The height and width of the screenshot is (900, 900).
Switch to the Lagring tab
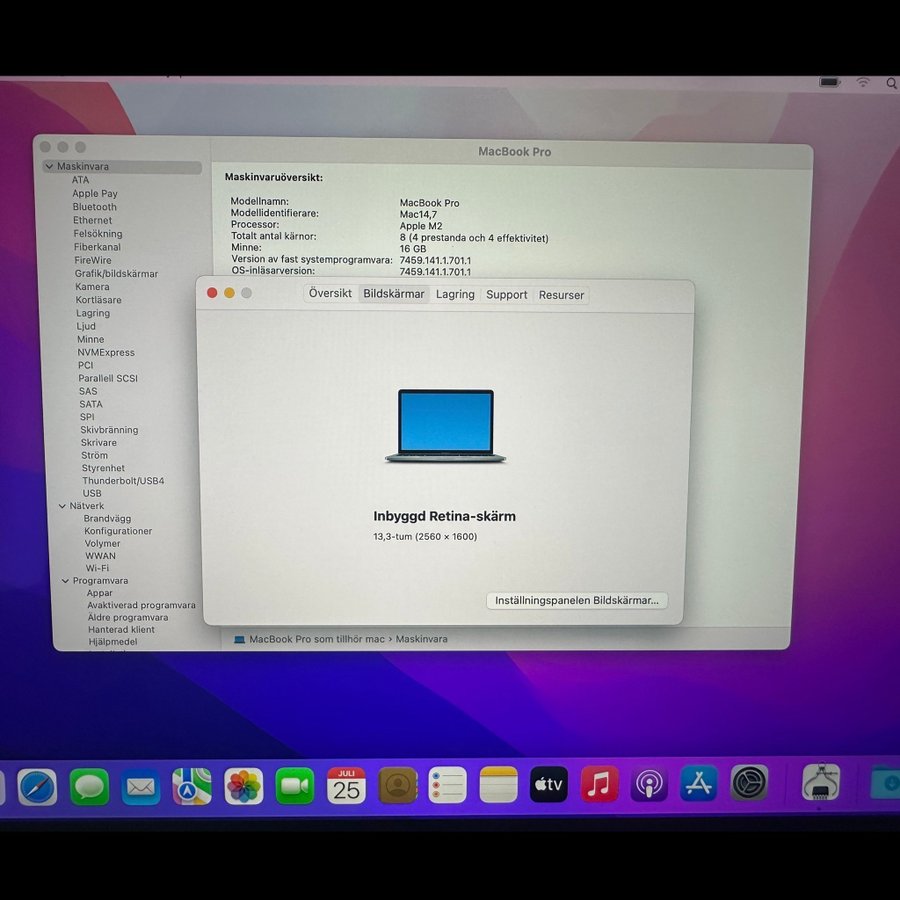pyautogui.click(x=455, y=294)
